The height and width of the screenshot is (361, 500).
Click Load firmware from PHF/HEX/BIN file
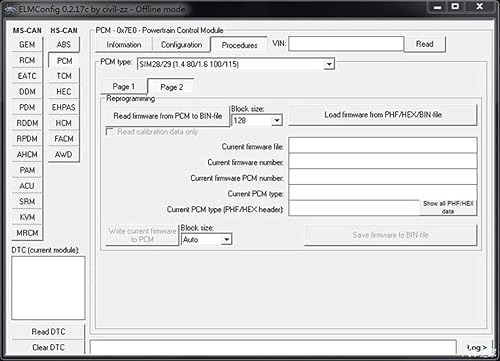click(x=383, y=115)
